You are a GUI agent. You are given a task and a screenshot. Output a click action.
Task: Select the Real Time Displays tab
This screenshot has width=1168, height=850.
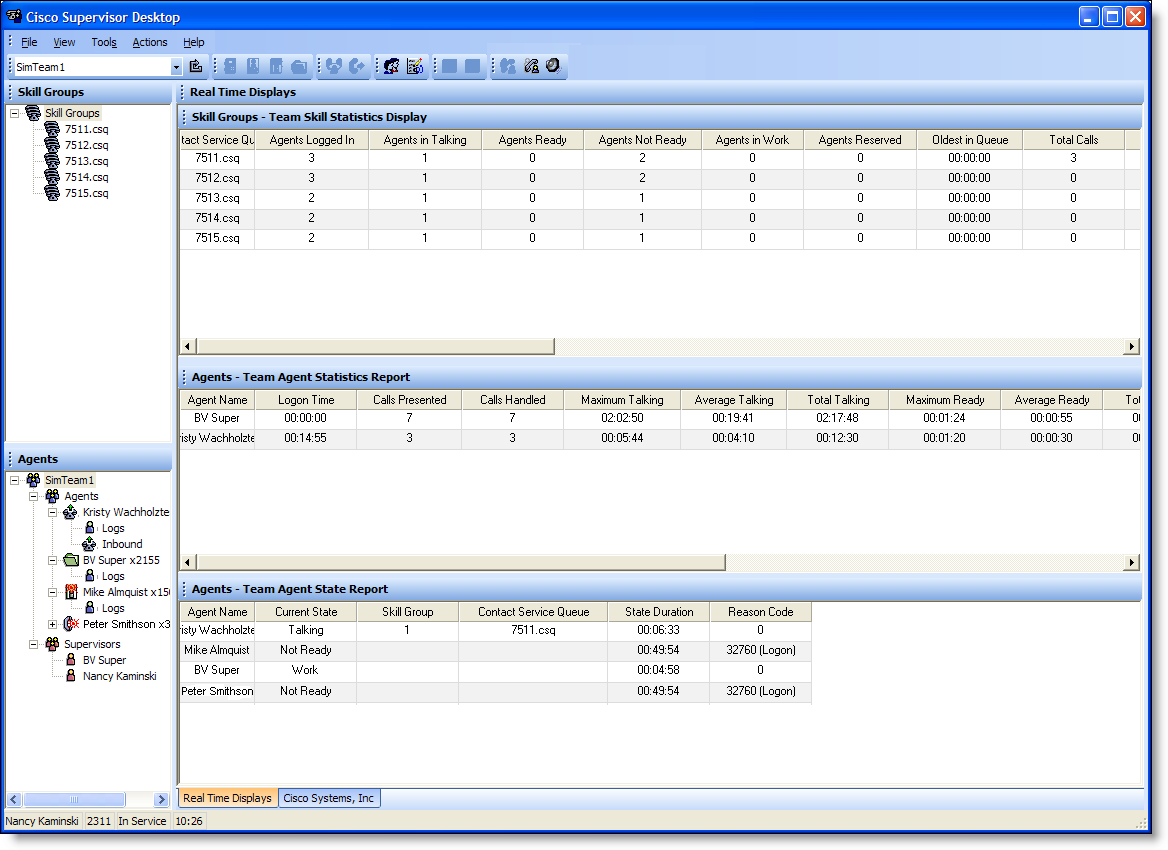227,798
